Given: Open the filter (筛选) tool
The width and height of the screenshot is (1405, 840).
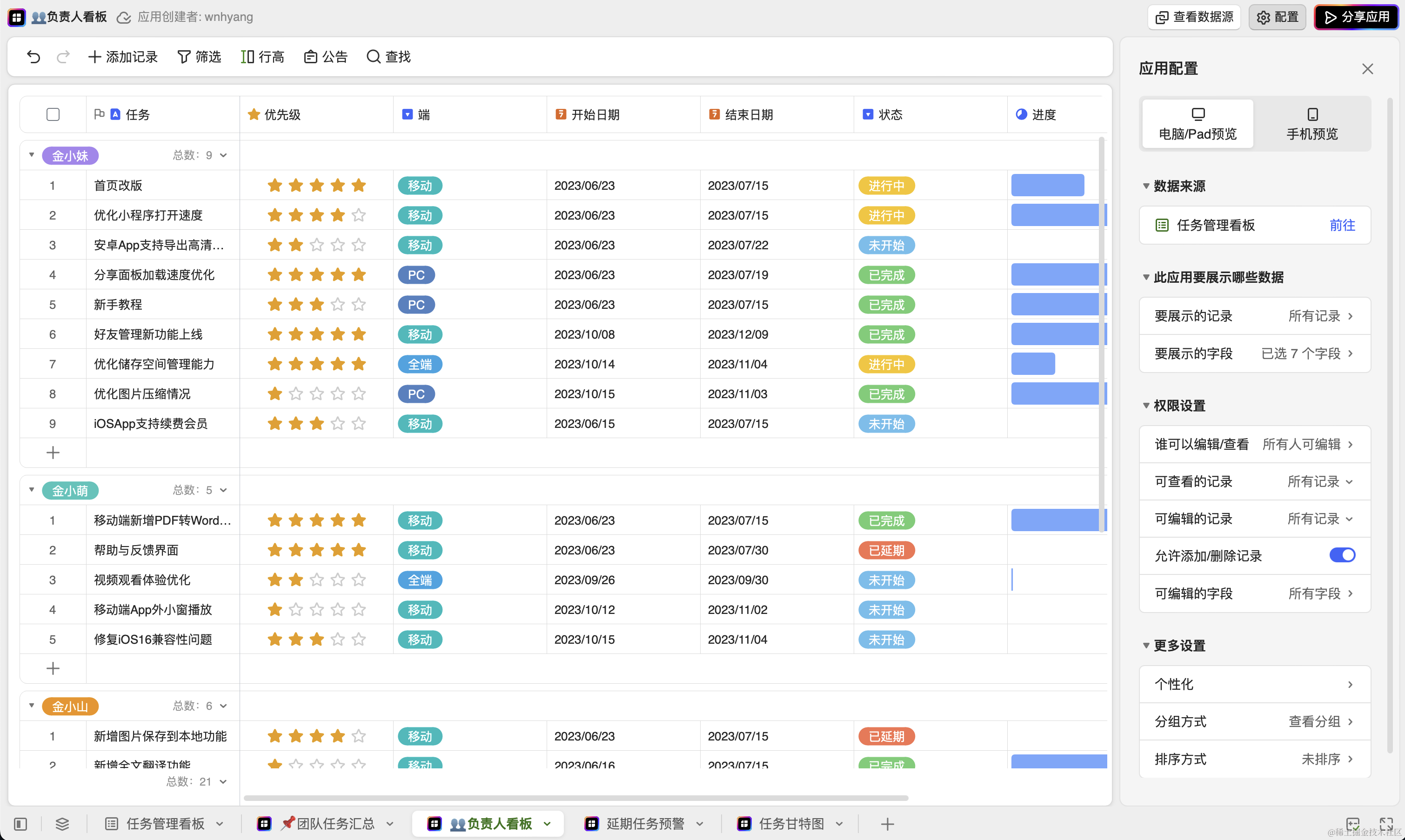Looking at the screenshot, I should click(199, 57).
